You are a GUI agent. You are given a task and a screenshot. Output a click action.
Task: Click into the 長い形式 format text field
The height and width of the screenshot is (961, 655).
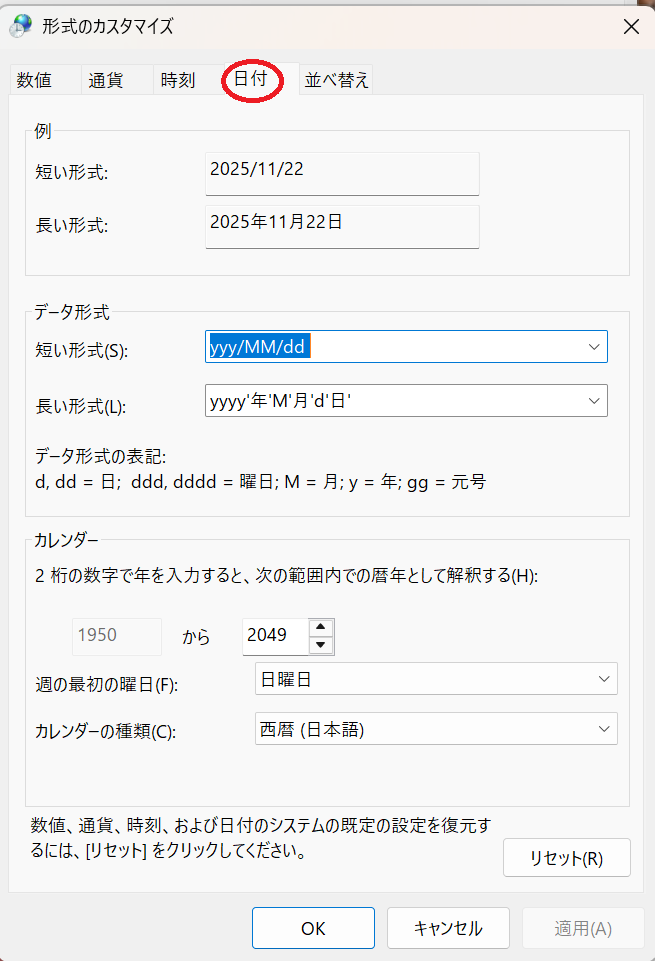pos(390,401)
